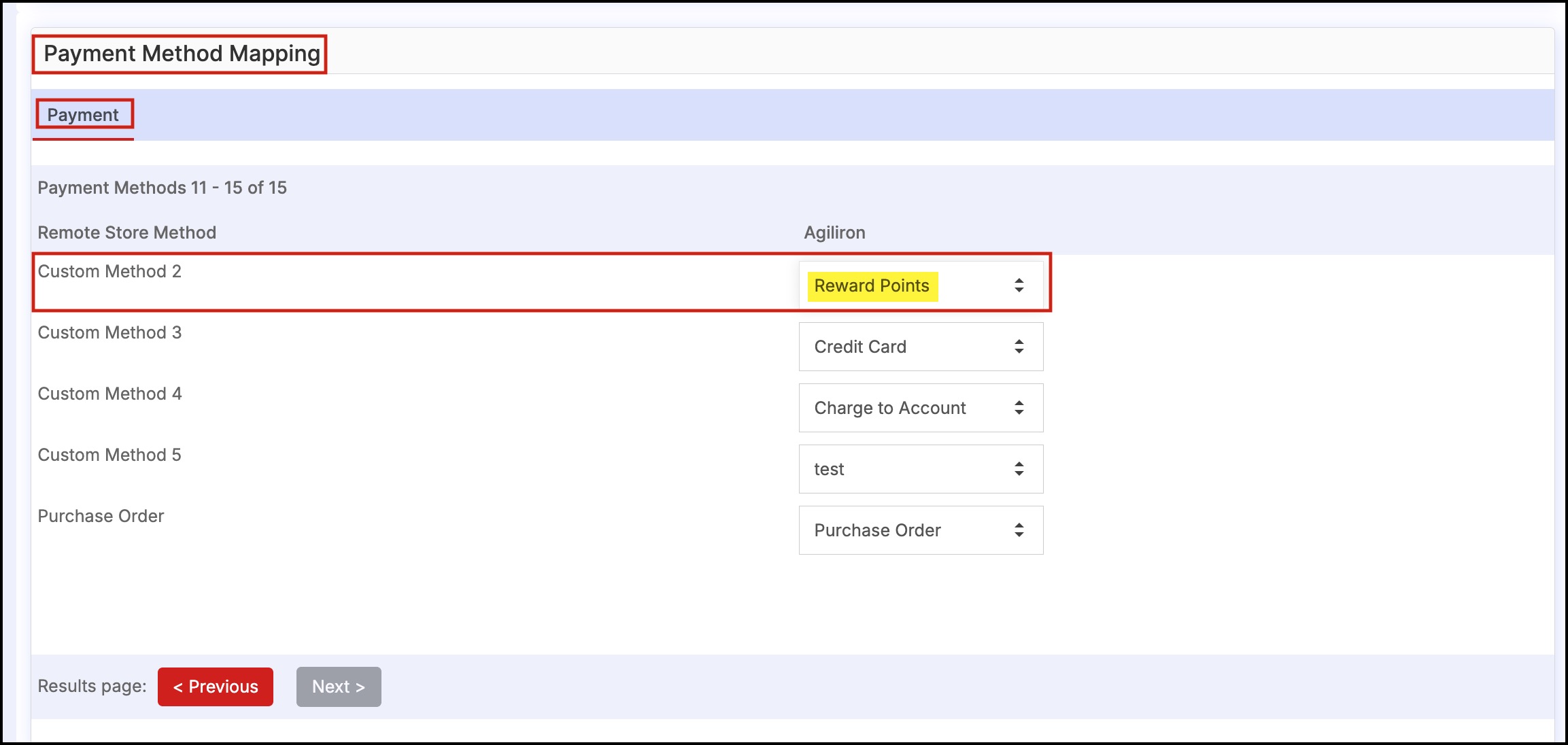
Task: Open the Purchase Order dropdown
Action: (920, 530)
